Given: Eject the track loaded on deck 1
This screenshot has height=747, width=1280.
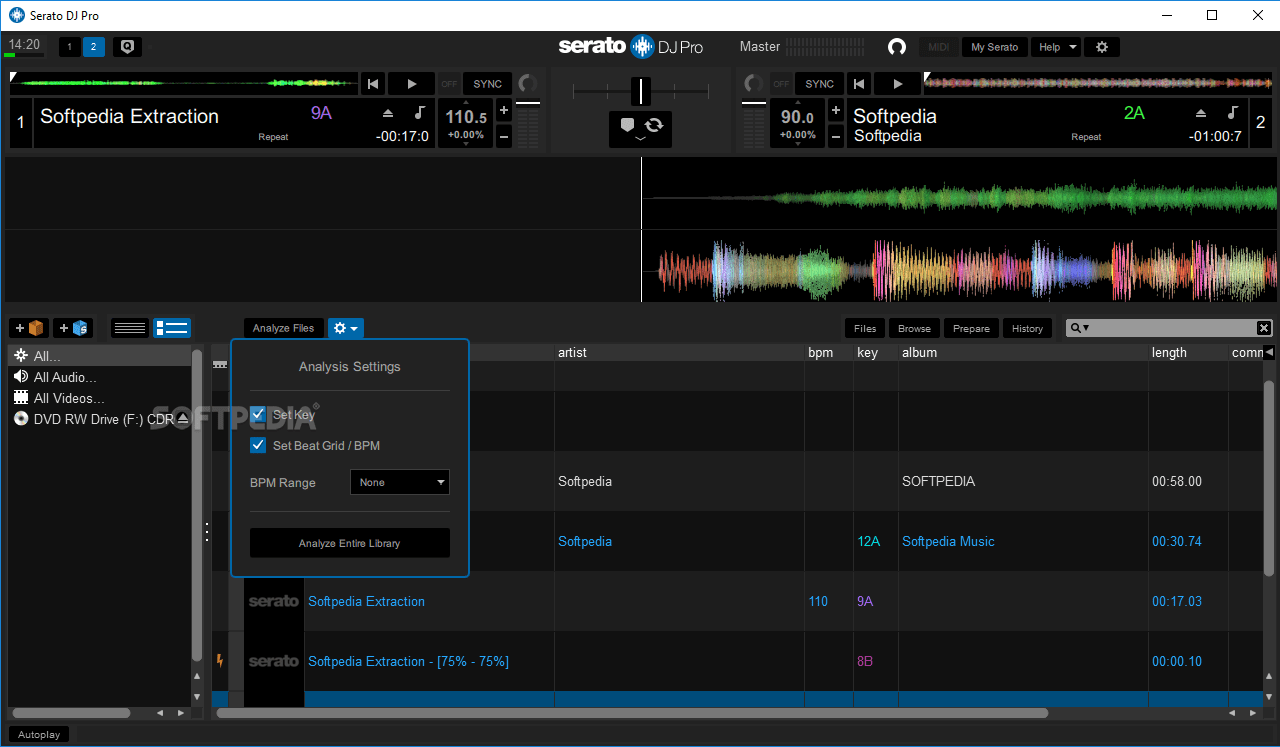Looking at the screenshot, I should pos(389,113).
